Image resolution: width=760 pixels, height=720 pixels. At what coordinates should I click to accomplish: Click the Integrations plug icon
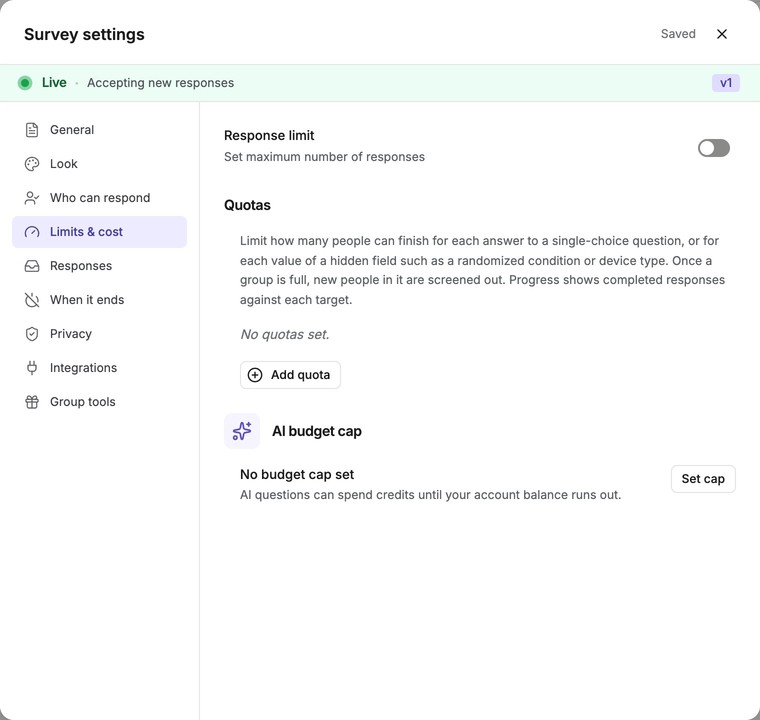click(x=32, y=368)
